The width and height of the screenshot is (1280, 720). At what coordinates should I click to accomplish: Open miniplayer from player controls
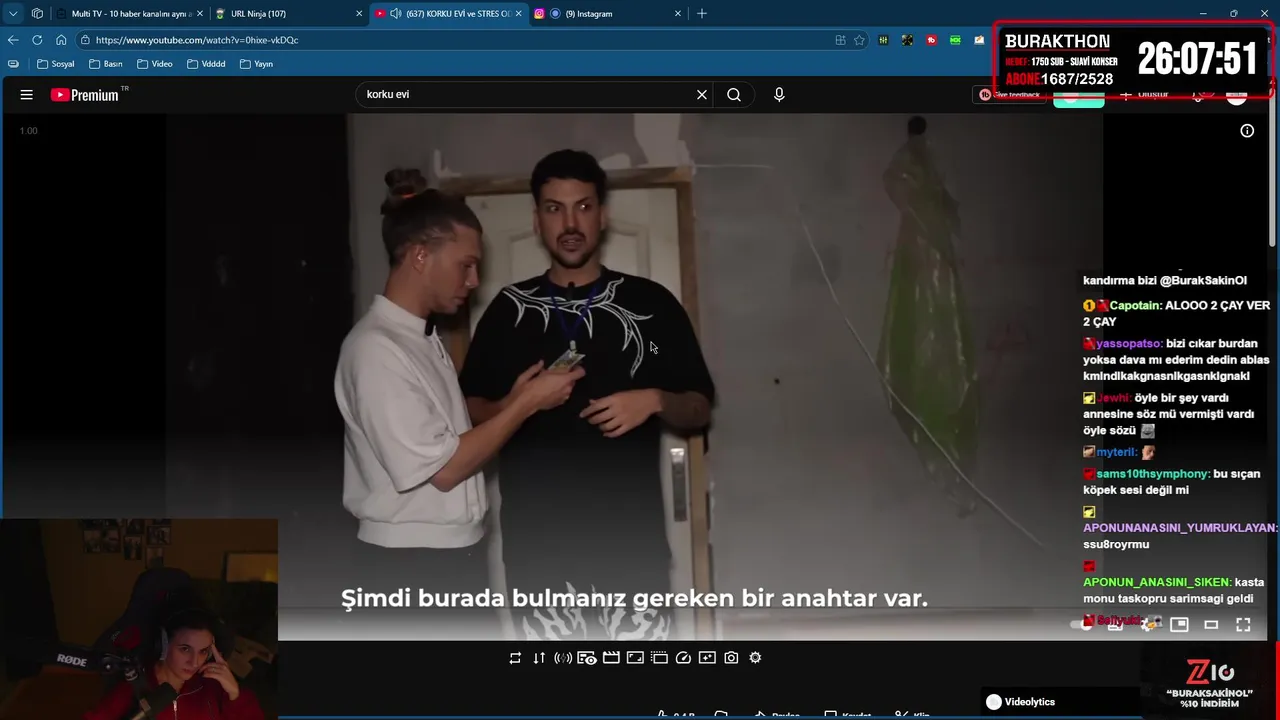(x=1179, y=625)
